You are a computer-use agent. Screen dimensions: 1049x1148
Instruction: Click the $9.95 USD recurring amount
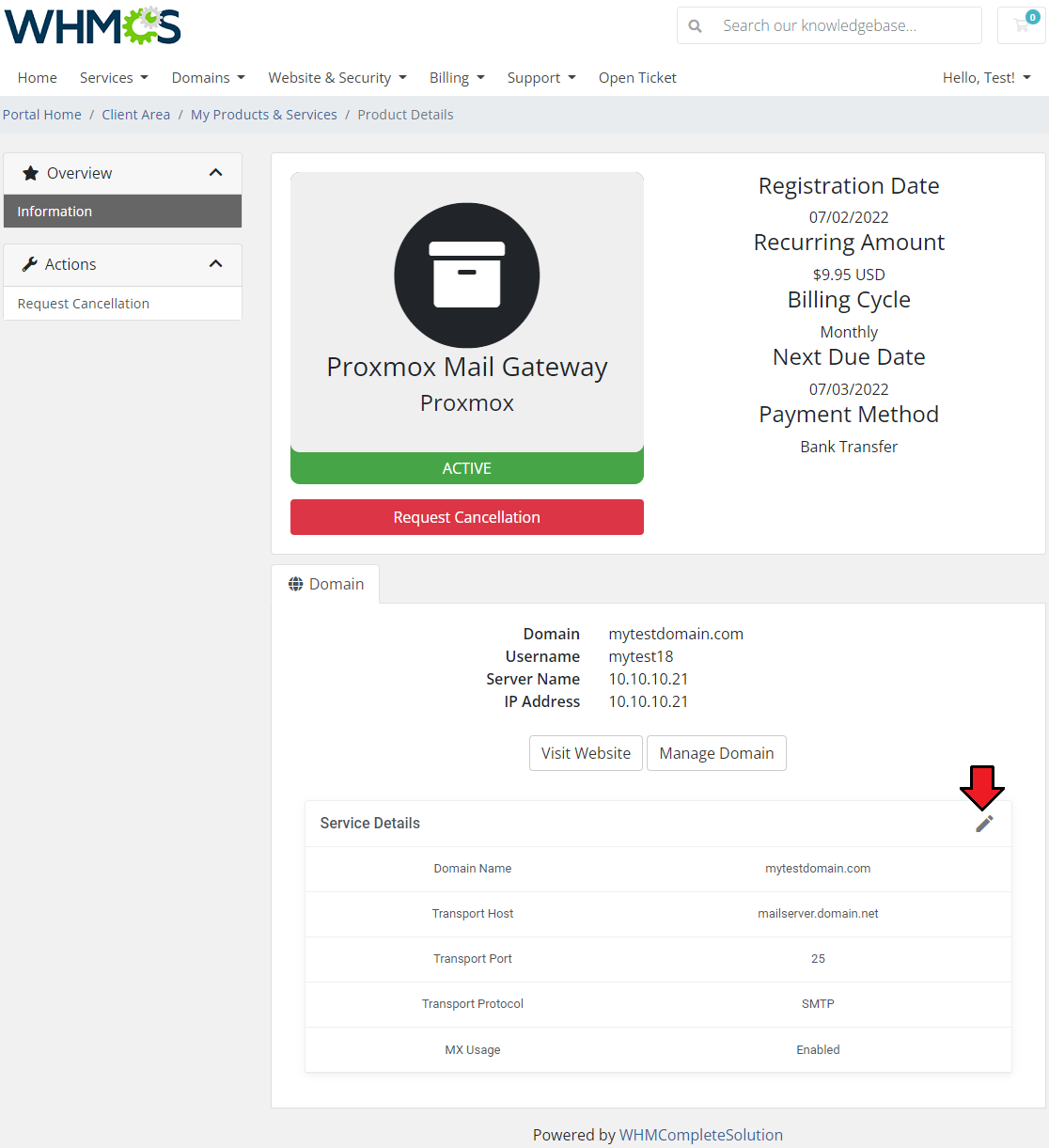click(849, 275)
